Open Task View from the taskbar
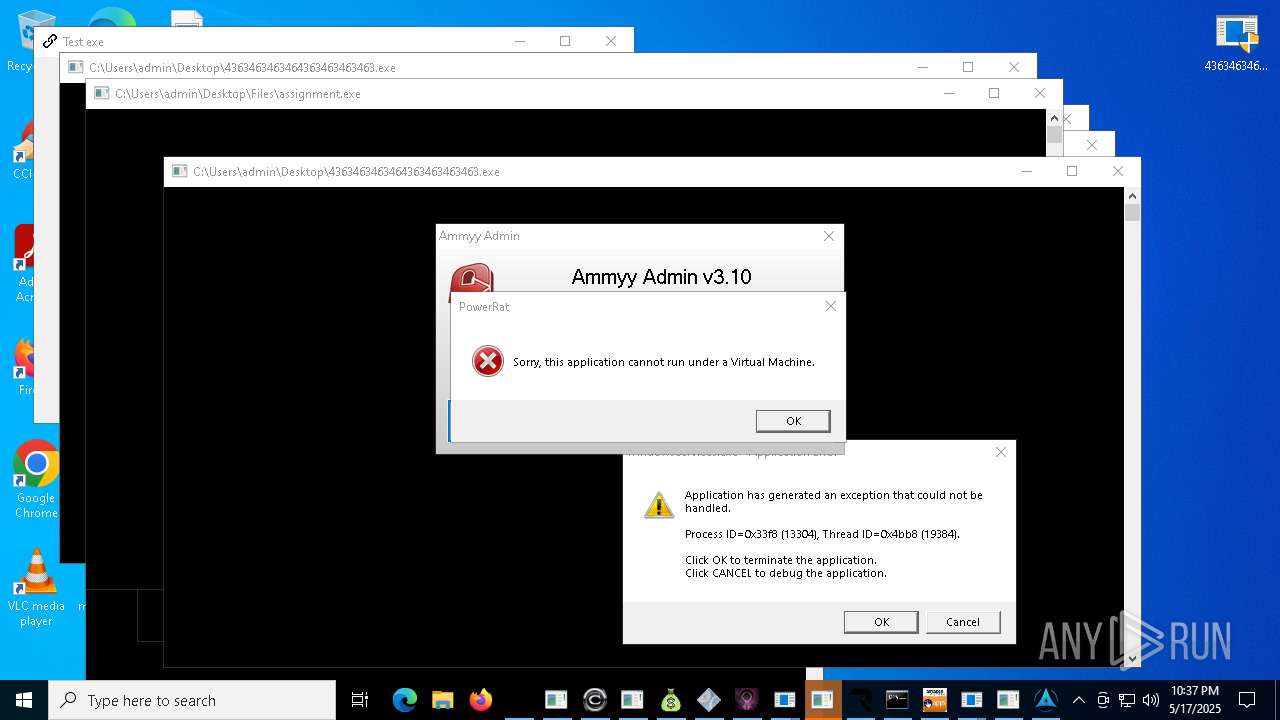Screen dimensions: 1280x720 click(x=360, y=700)
